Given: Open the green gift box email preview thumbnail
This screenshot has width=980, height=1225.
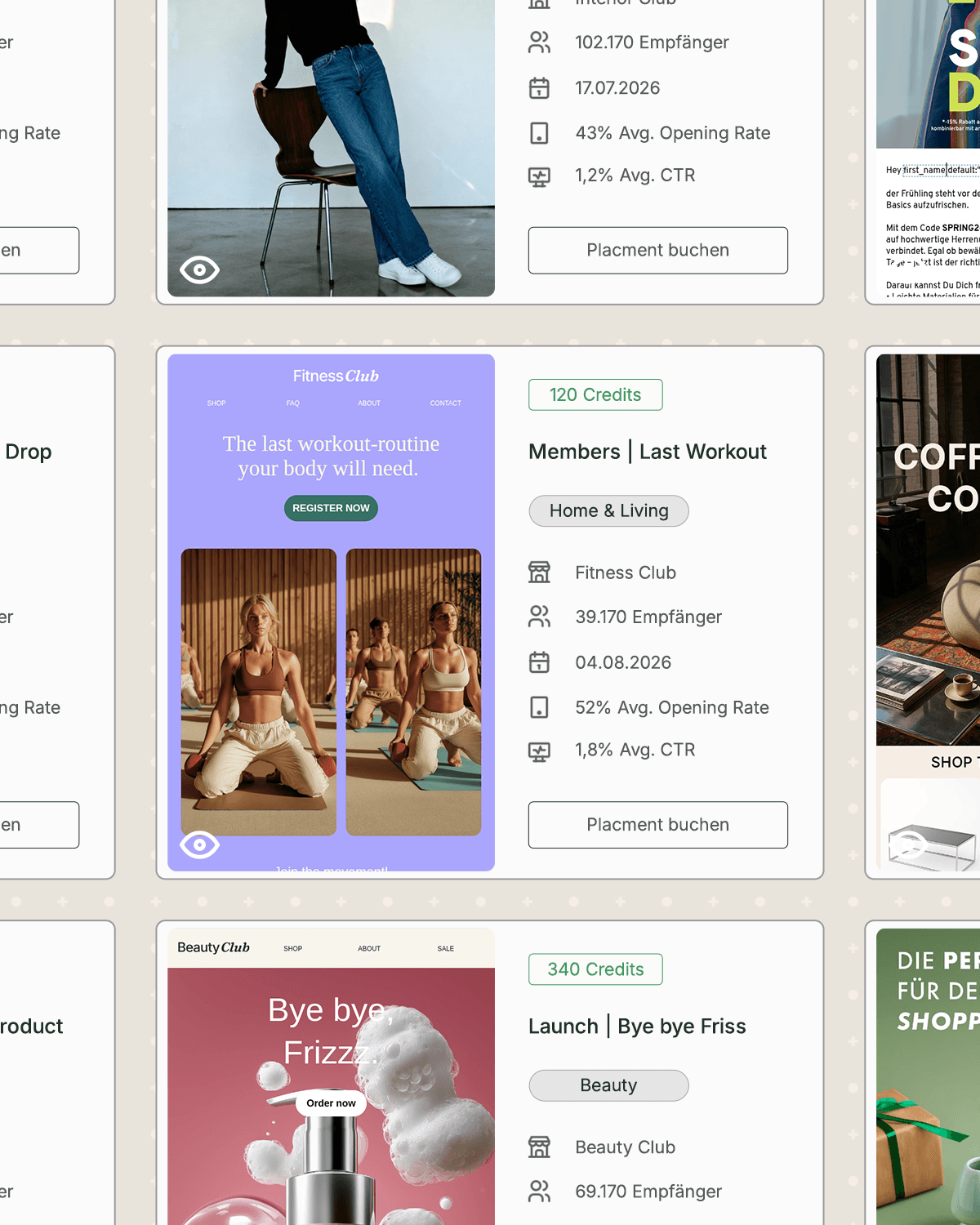Looking at the screenshot, I should (x=928, y=1076).
